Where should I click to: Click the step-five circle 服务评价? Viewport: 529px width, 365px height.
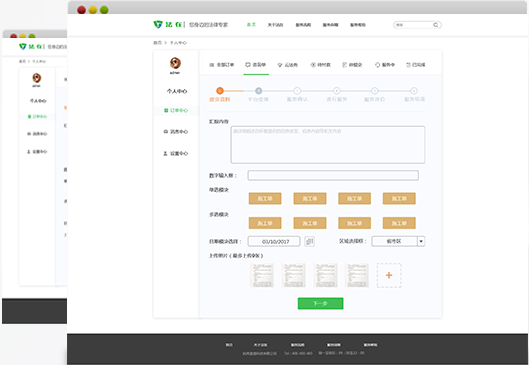pos(374,90)
